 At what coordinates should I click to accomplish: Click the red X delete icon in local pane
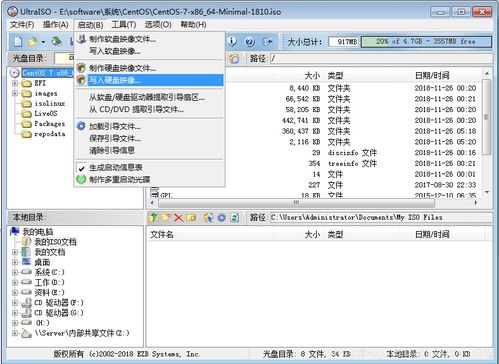pos(179,218)
